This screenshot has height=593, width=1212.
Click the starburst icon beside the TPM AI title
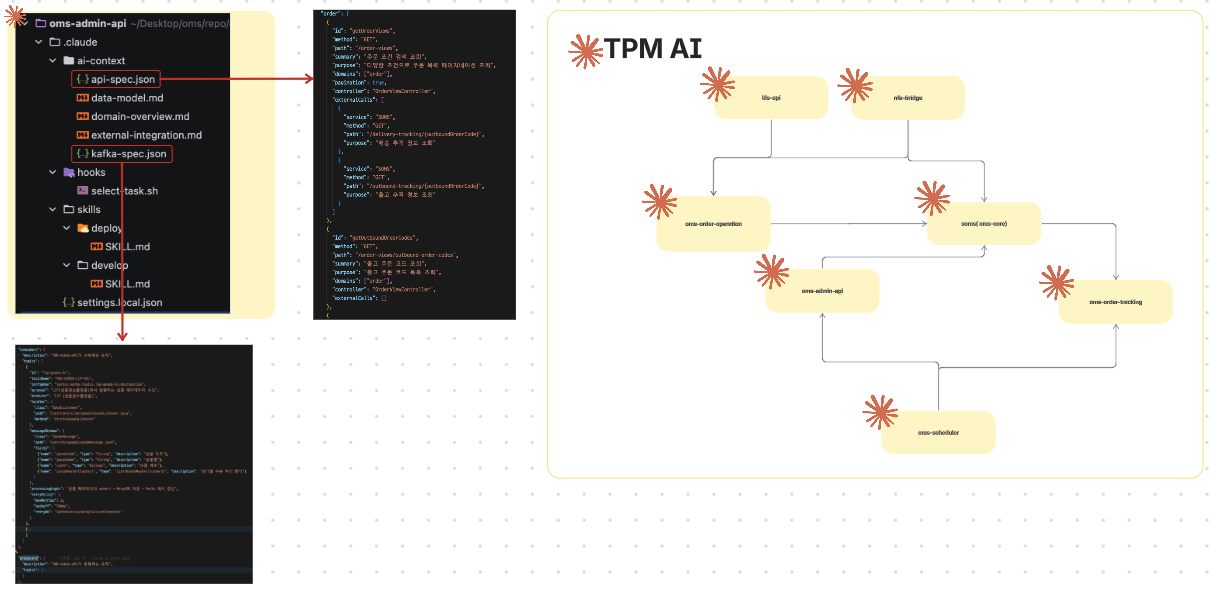click(x=584, y=51)
